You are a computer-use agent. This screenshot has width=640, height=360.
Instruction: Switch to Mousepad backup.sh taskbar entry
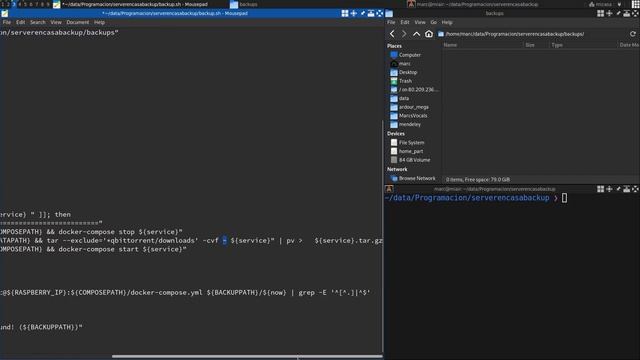[131, 4]
